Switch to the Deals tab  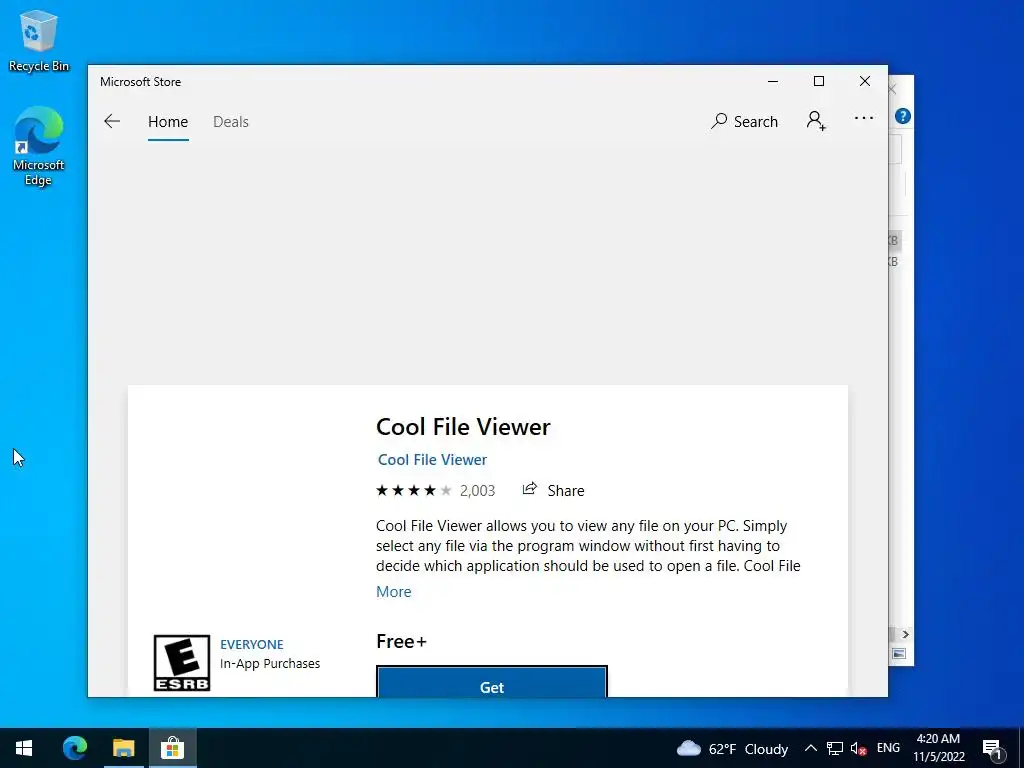click(x=231, y=121)
